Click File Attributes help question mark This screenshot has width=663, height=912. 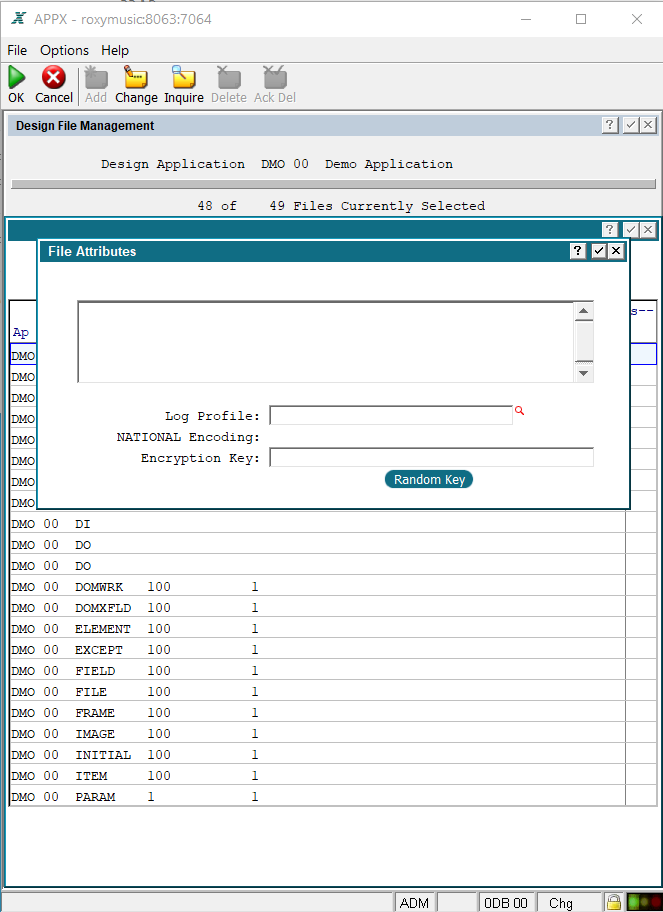pos(578,251)
